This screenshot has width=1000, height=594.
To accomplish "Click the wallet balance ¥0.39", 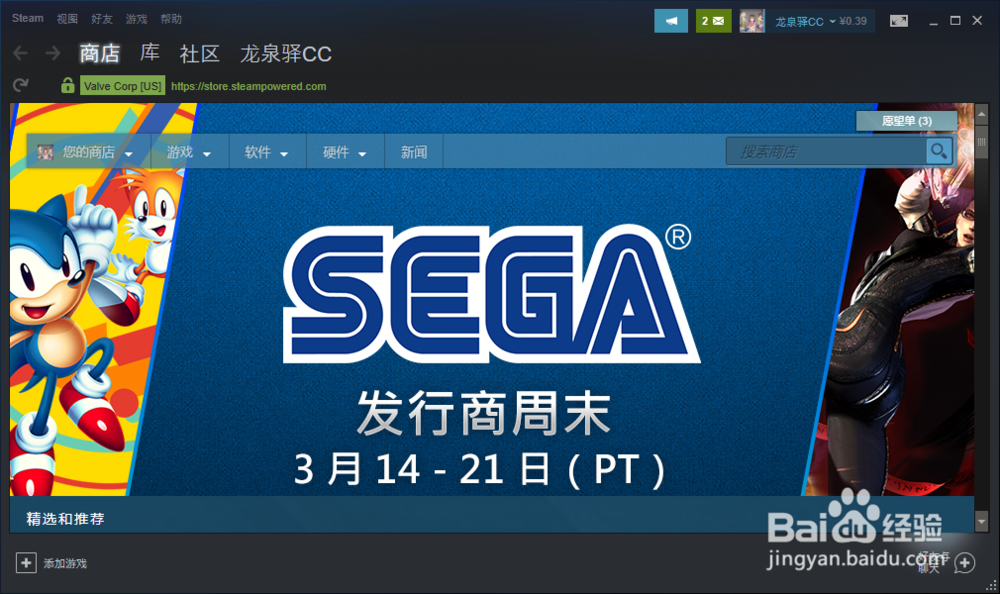I will (x=853, y=22).
